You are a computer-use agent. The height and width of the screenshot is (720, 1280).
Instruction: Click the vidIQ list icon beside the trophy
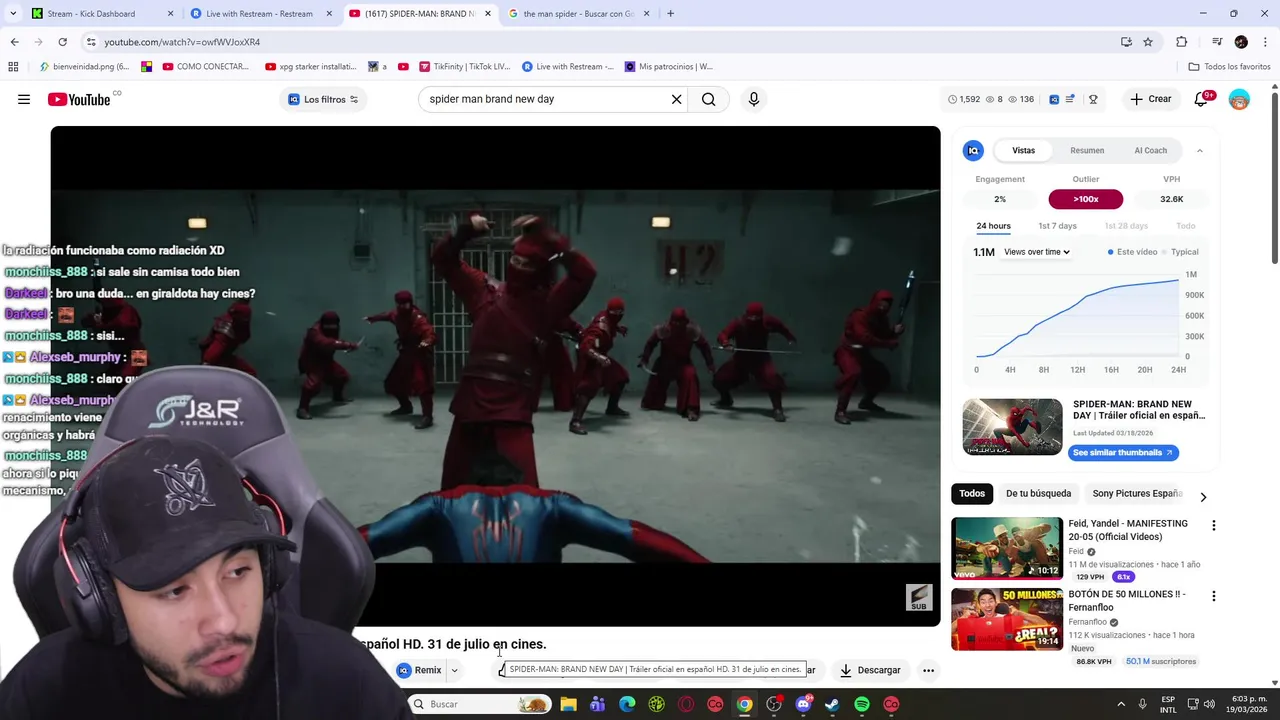point(1070,99)
